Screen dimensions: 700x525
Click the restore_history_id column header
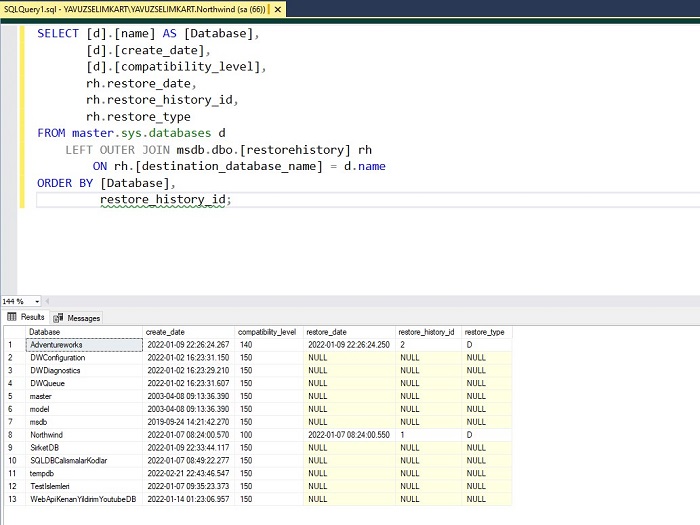(428, 332)
